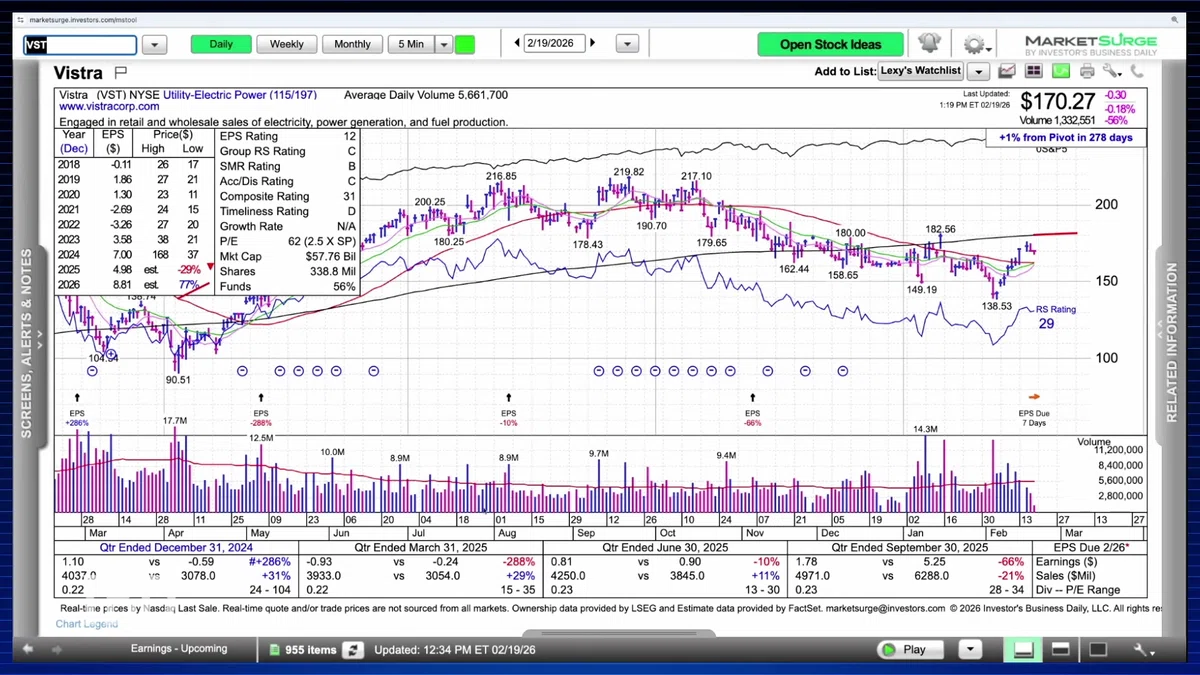Open the chart view icon near watchlist
The image size is (1200, 675).
tap(1007, 72)
